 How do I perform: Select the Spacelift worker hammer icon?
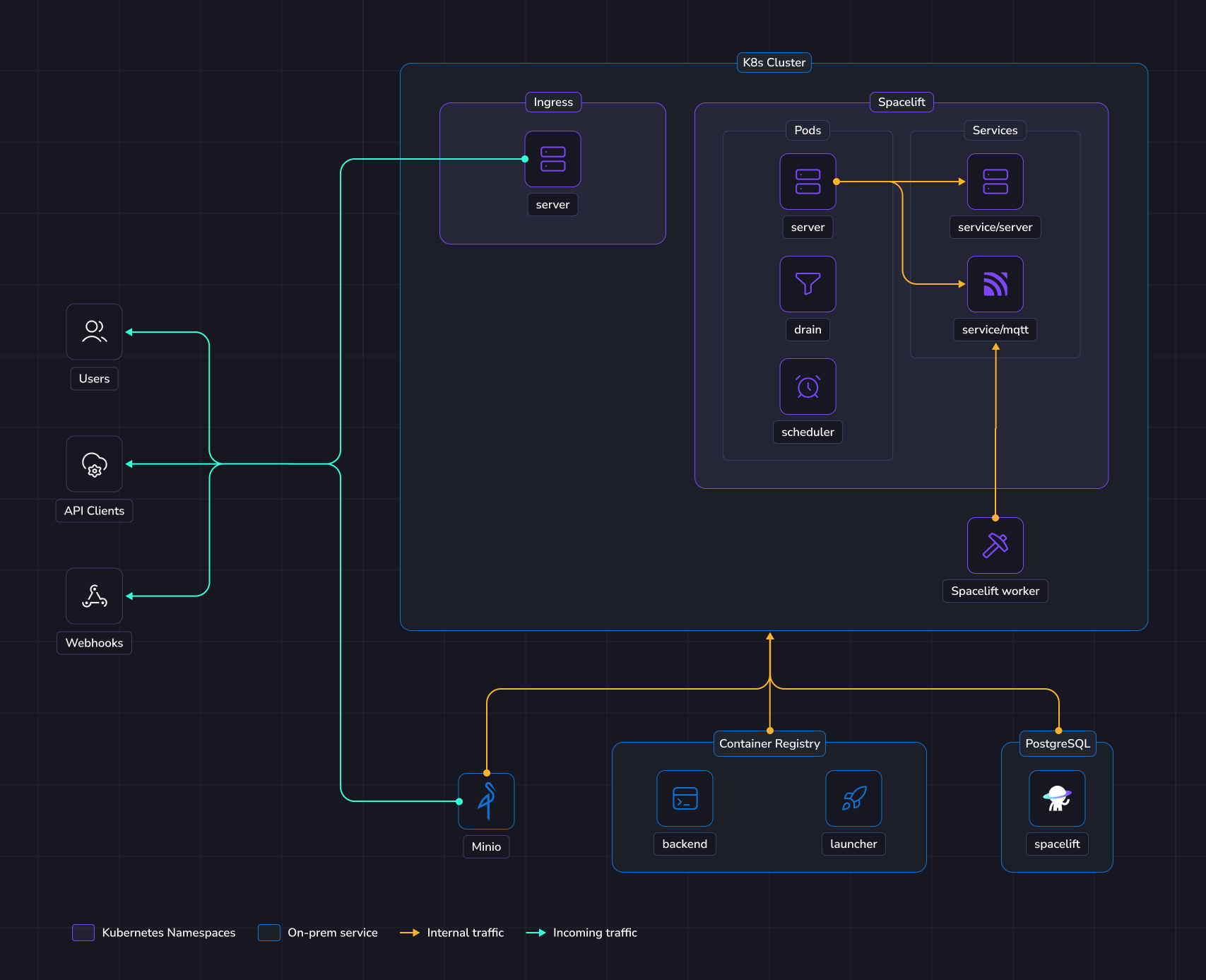(x=995, y=545)
